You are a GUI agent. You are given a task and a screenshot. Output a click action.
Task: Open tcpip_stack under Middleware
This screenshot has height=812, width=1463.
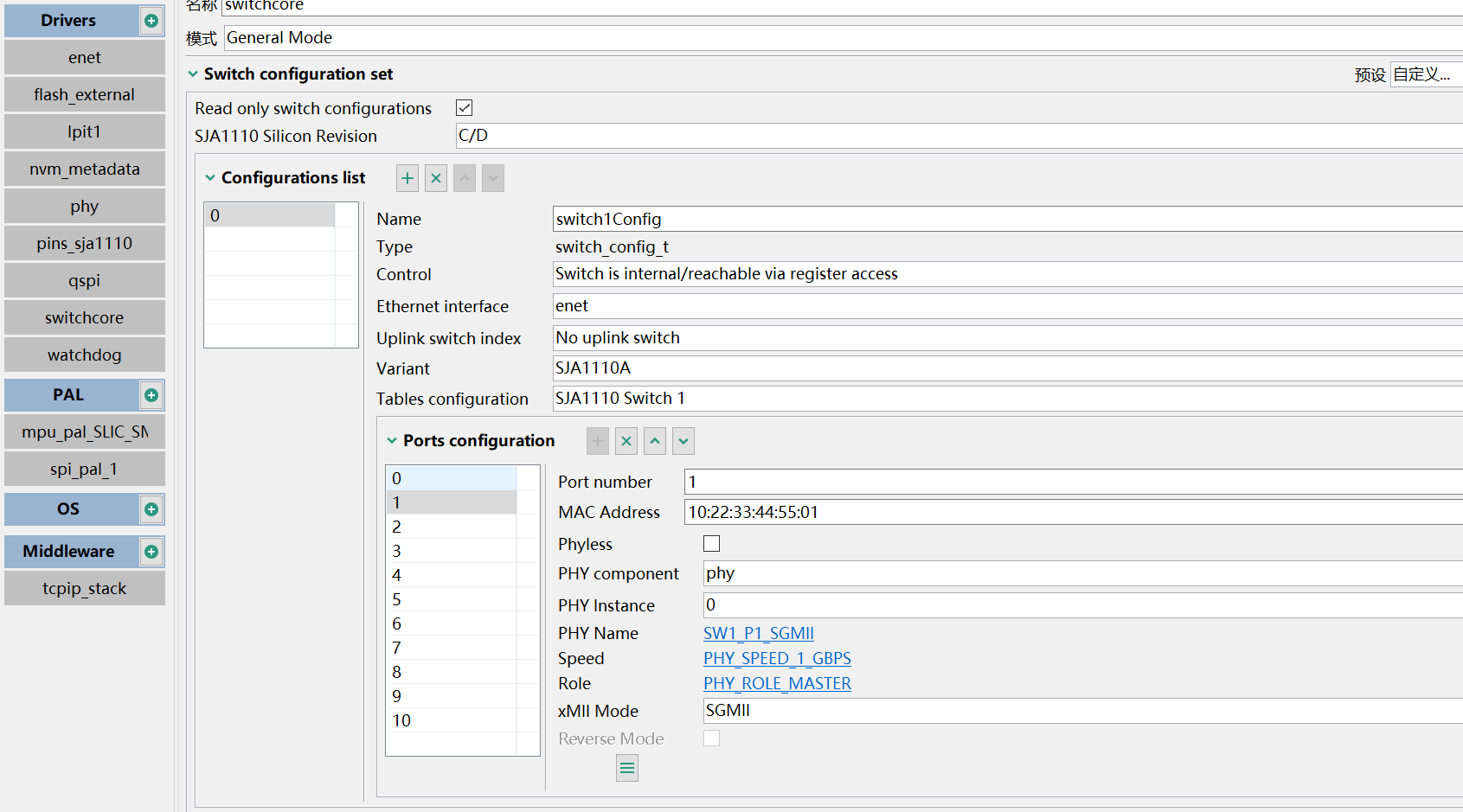[x=84, y=588]
